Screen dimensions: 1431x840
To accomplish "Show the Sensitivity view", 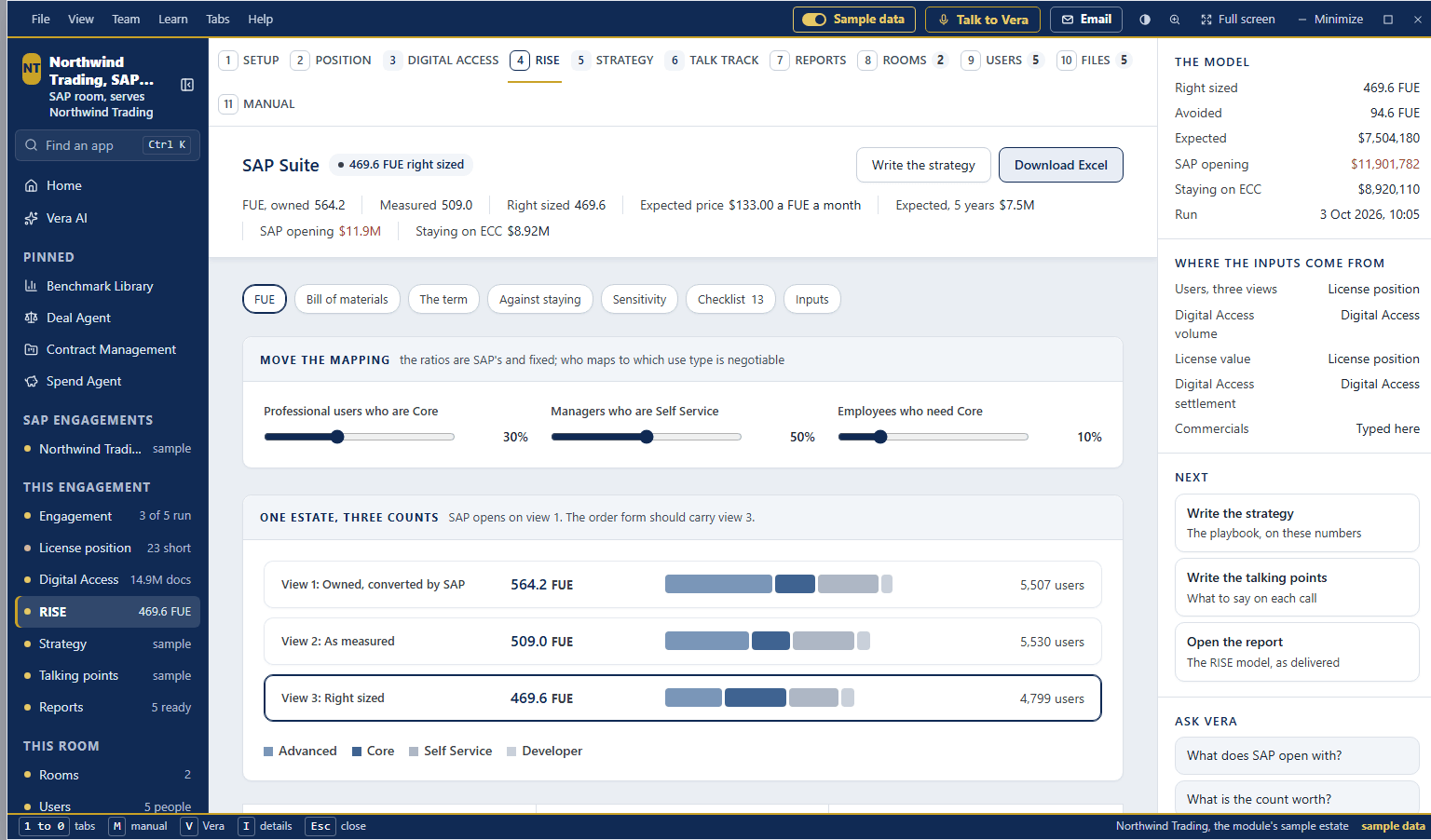I will [639, 299].
